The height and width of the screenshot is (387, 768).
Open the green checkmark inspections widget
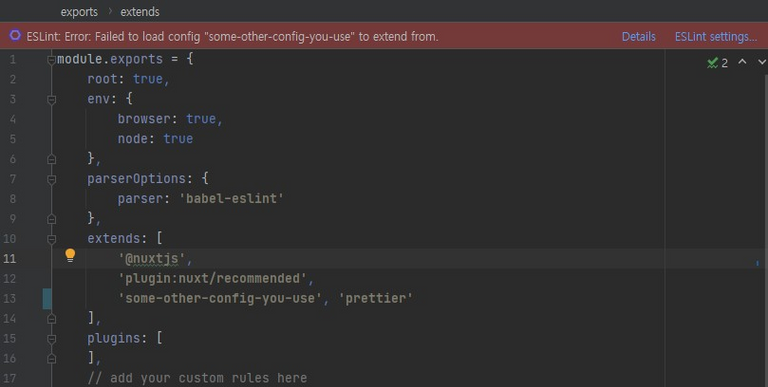click(x=718, y=63)
